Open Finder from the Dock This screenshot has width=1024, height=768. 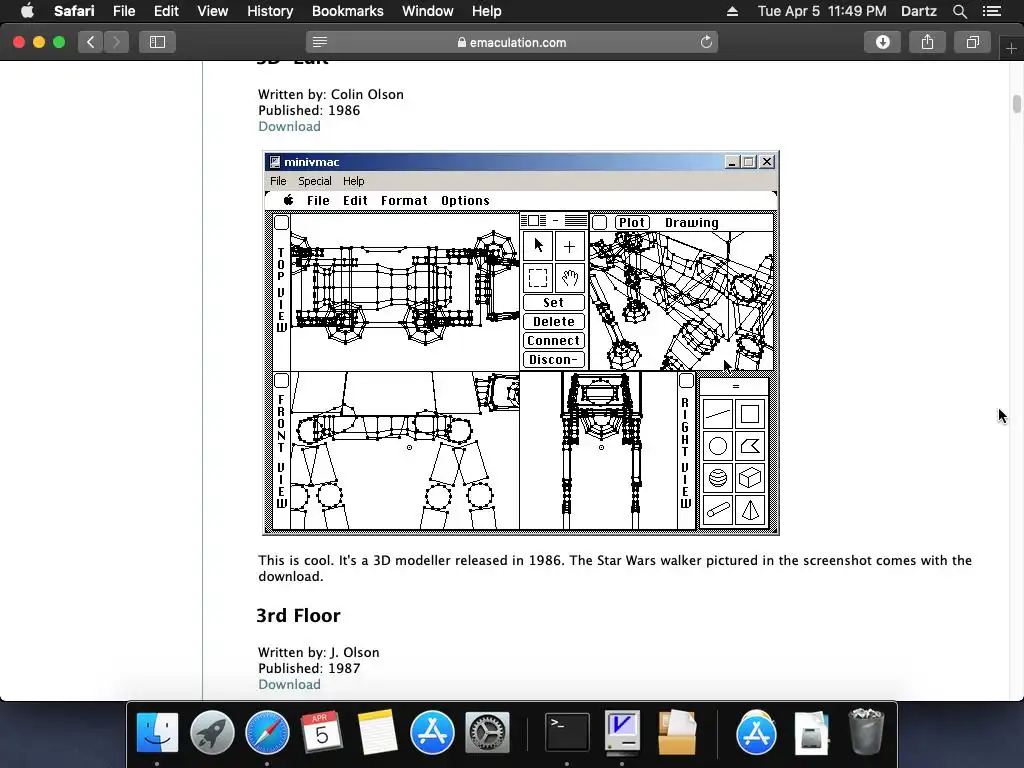157,731
